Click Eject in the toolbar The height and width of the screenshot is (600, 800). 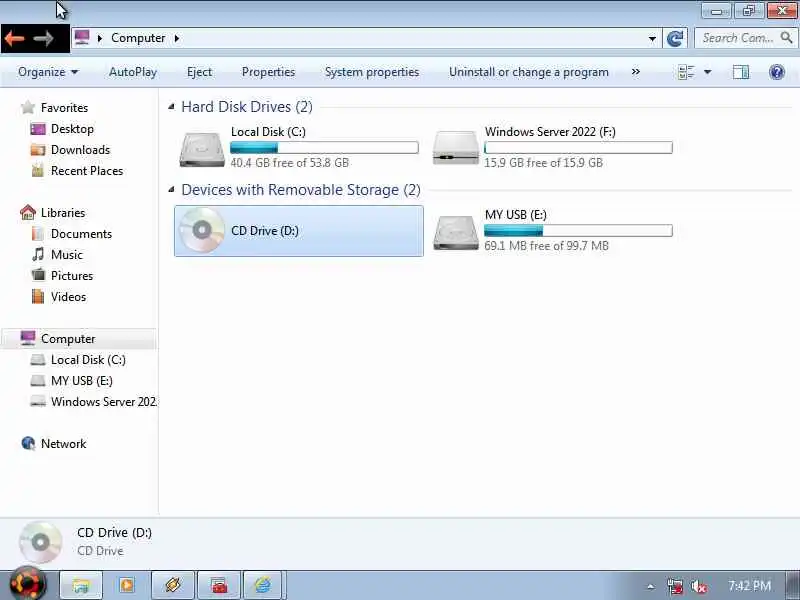pyautogui.click(x=199, y=72)
